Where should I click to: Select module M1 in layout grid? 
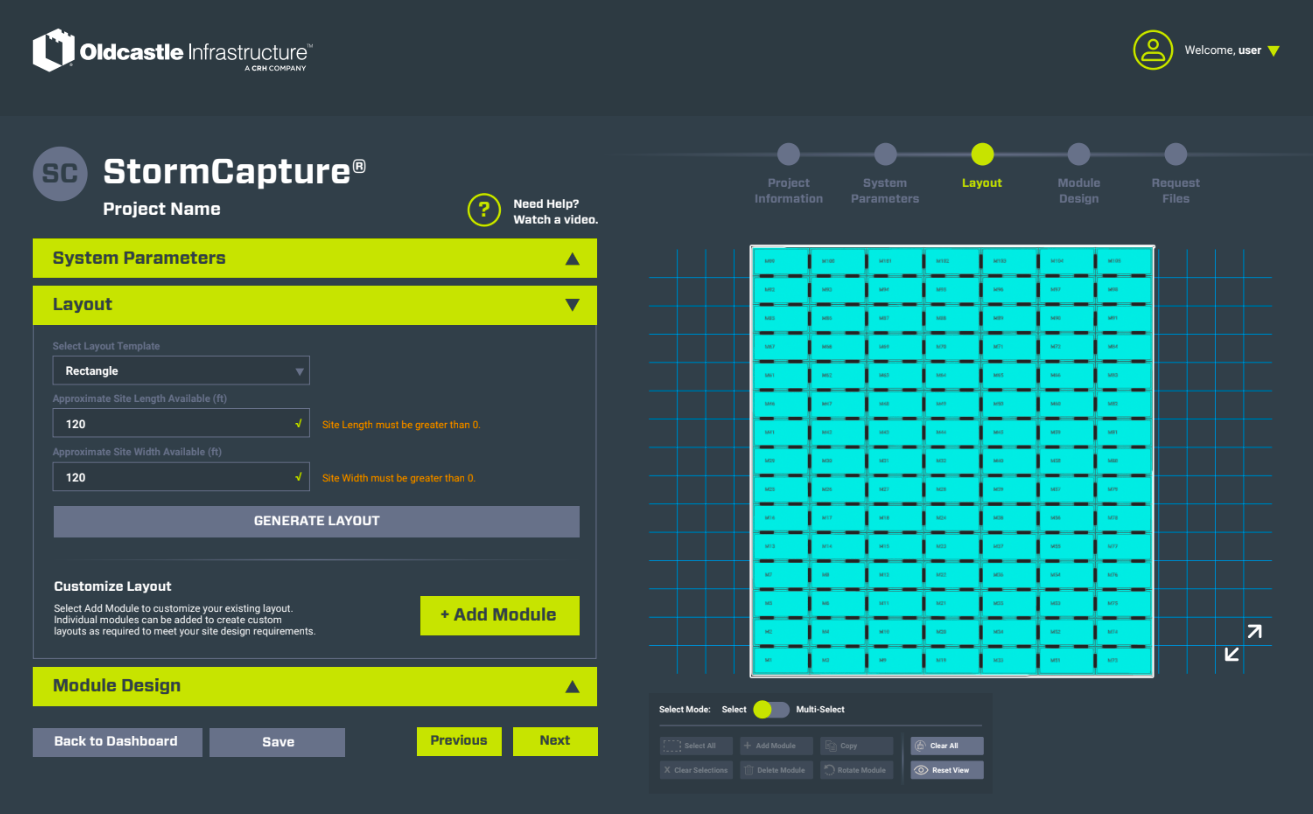coord(781,660)
